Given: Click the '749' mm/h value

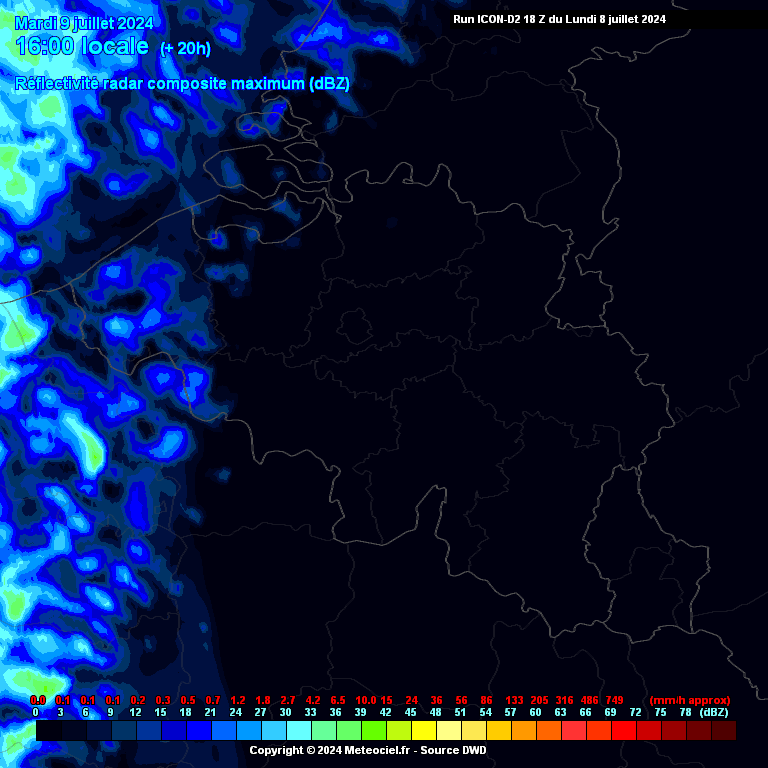Looking at the screenshot, I should pos(614,700).
